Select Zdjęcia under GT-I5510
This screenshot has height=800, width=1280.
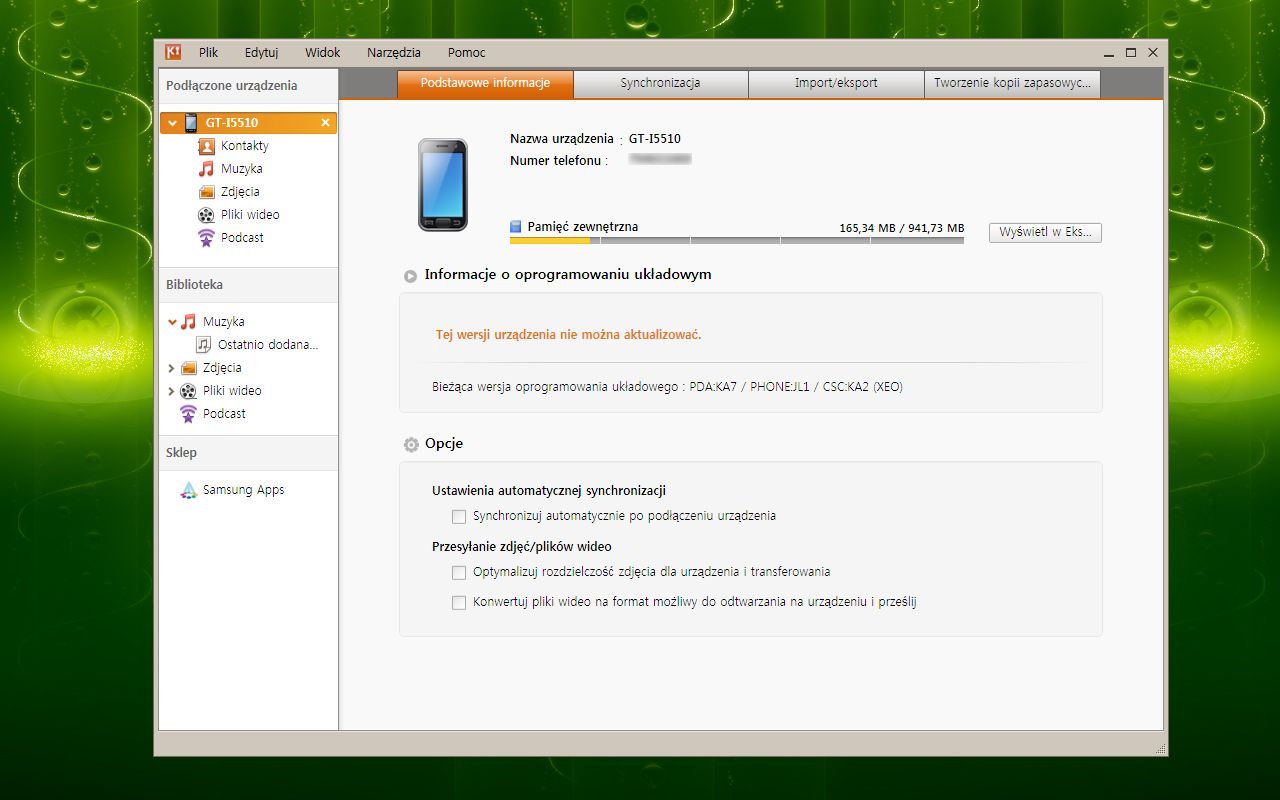240,192
